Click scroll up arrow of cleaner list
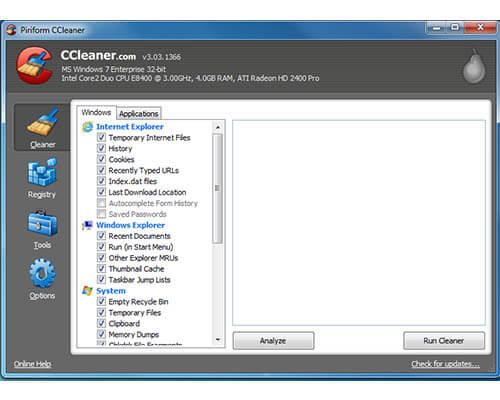Screen dimensions: 500x400 [x=218, y=127]
